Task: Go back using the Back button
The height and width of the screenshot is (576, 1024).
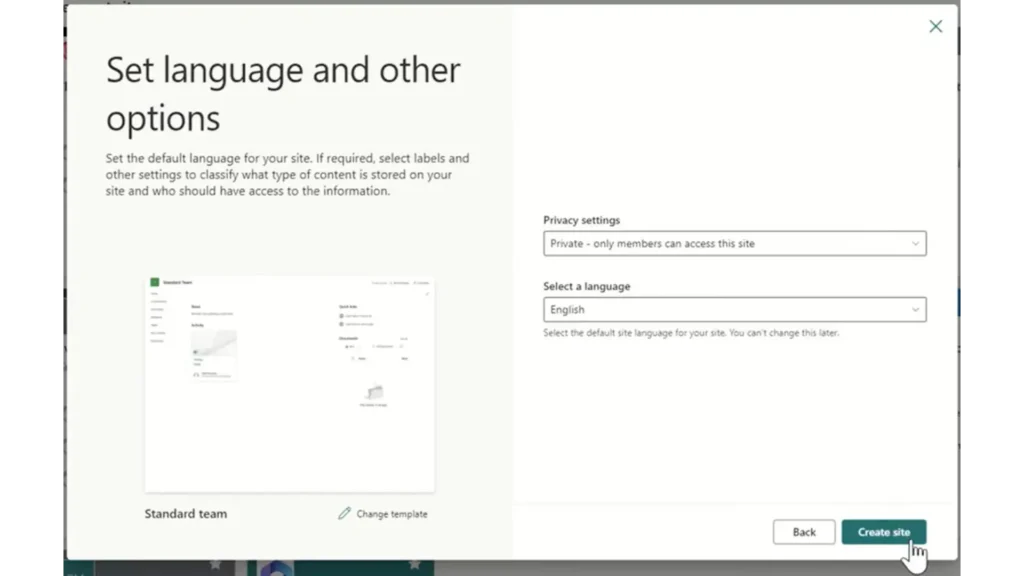Action: (804, 532)
